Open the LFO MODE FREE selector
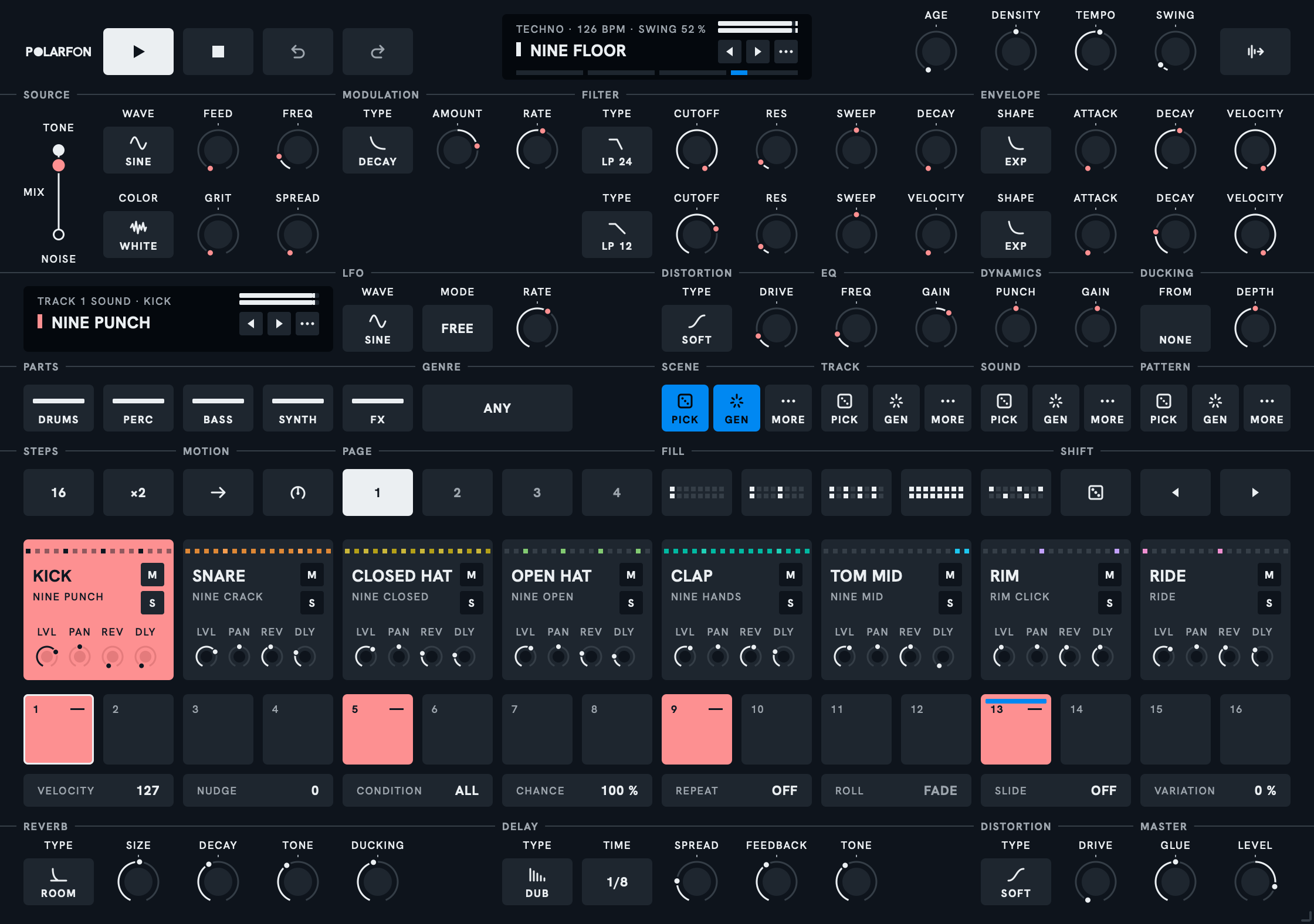 pyautogui.click(x=458, y=328)
